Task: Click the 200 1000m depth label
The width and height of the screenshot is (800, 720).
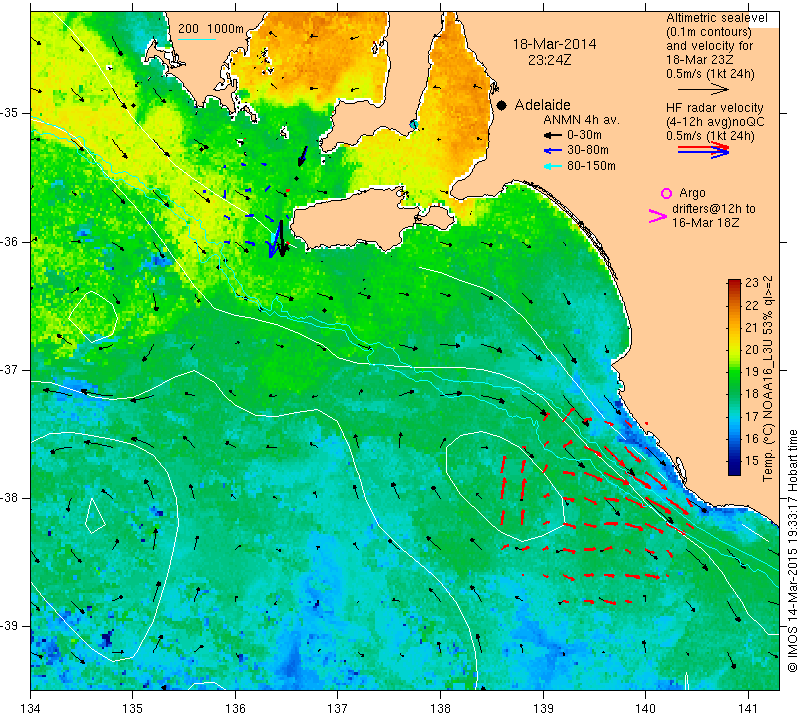Action: pos(211,29)
